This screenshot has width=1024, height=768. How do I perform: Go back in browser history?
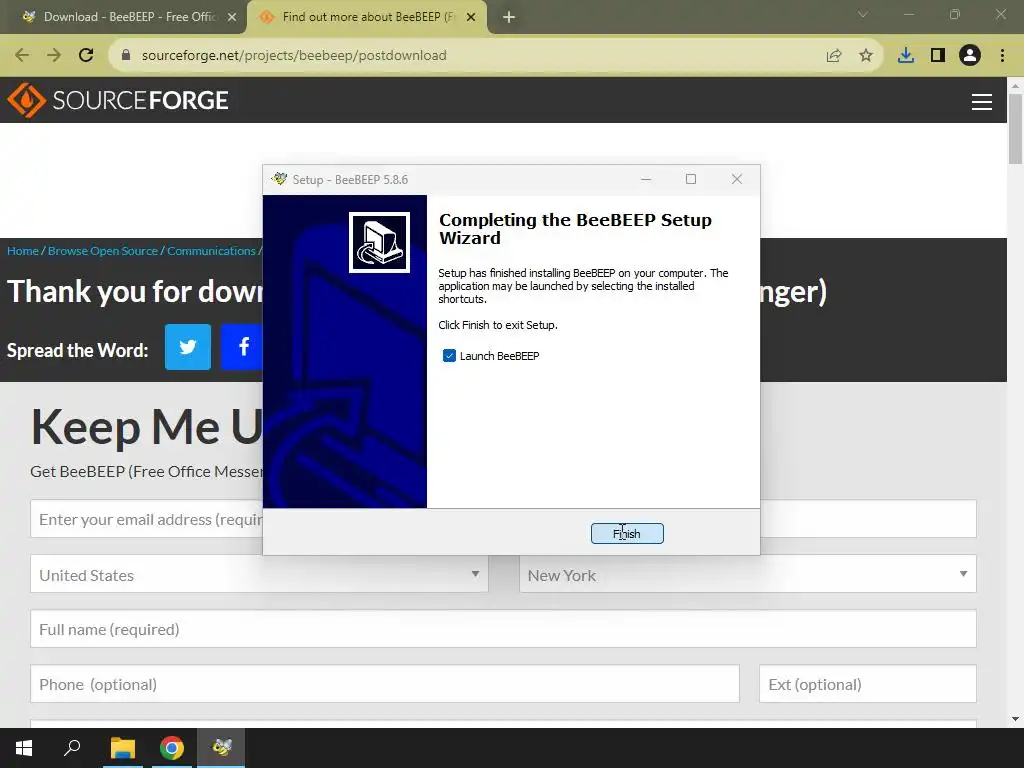click(22, 56)
